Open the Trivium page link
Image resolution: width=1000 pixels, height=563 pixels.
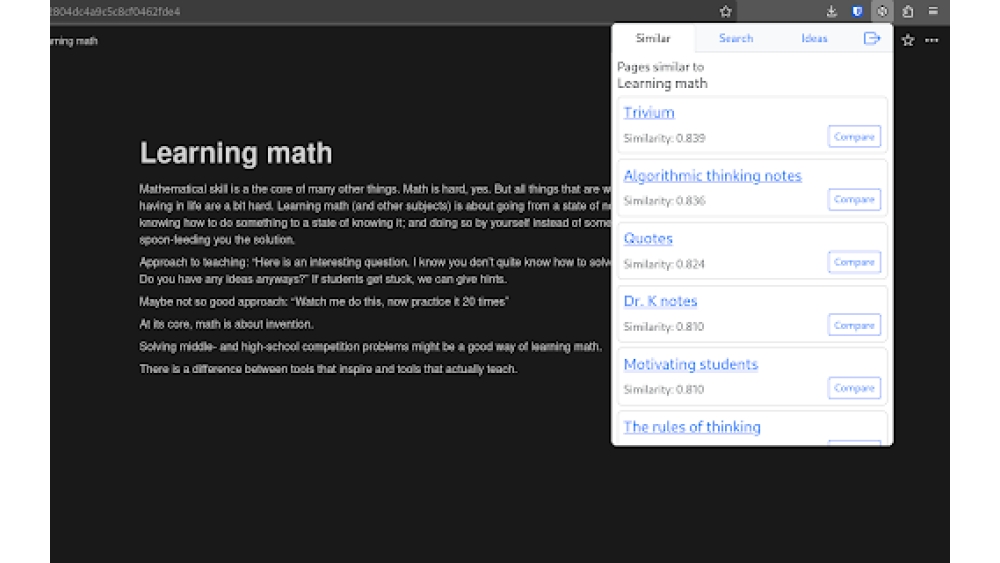tap(649, 112)
